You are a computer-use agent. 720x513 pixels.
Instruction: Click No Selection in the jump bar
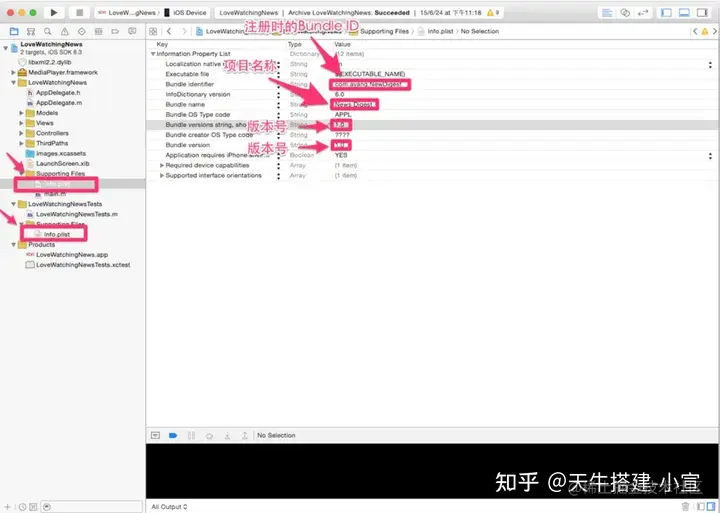coord(480,31)
